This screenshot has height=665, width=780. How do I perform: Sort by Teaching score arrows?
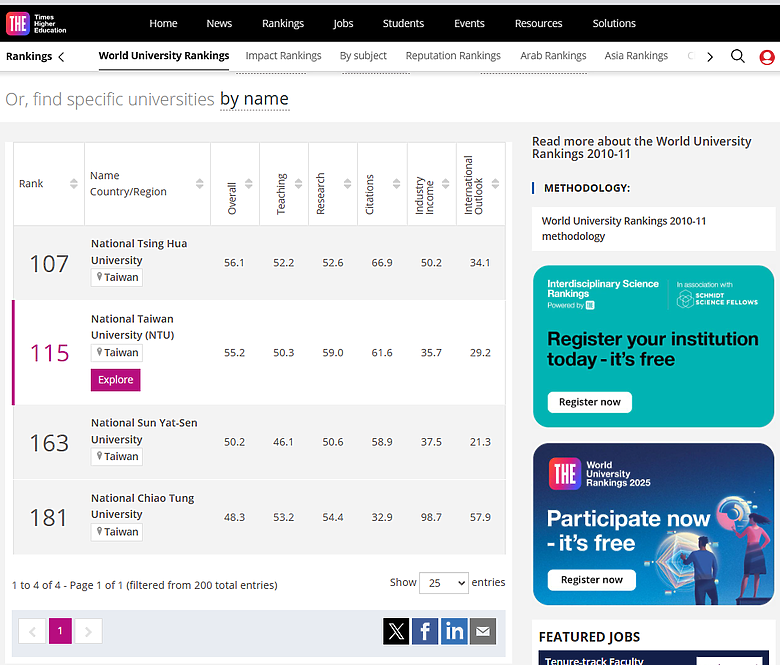point(298,184)
